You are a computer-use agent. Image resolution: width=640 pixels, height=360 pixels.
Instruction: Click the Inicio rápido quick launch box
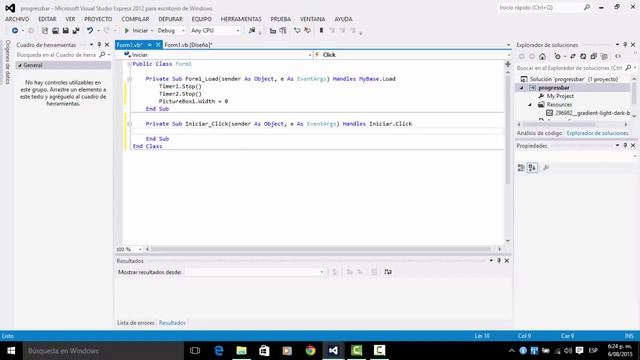pos(540,8)
